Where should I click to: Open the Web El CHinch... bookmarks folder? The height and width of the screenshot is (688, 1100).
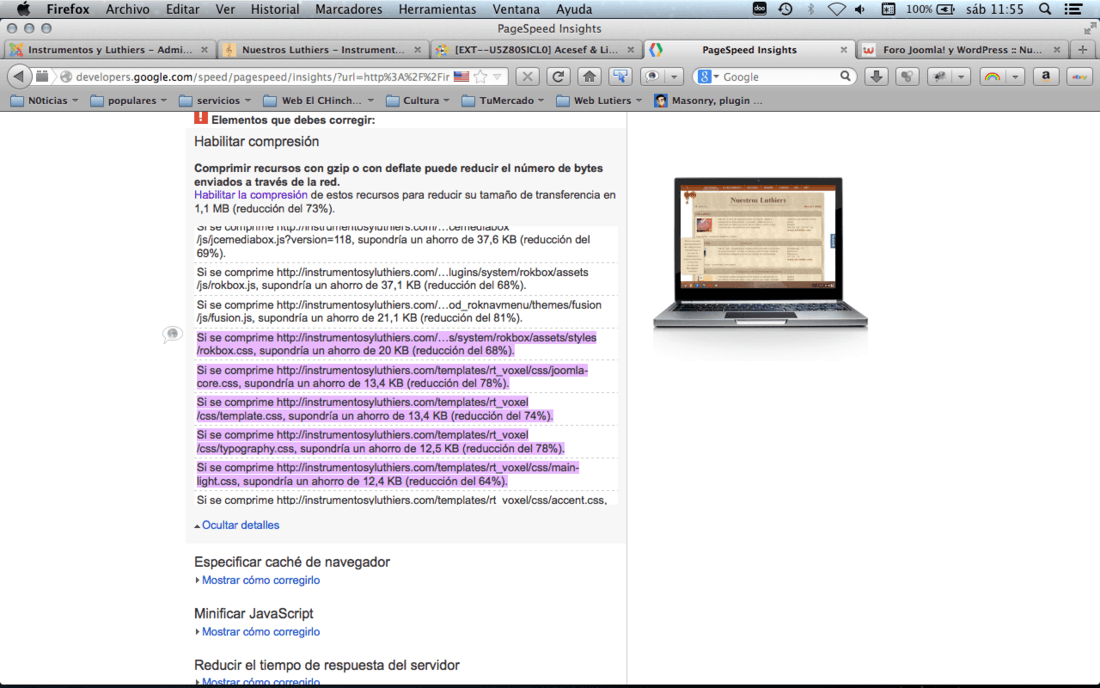coord(318,101)
